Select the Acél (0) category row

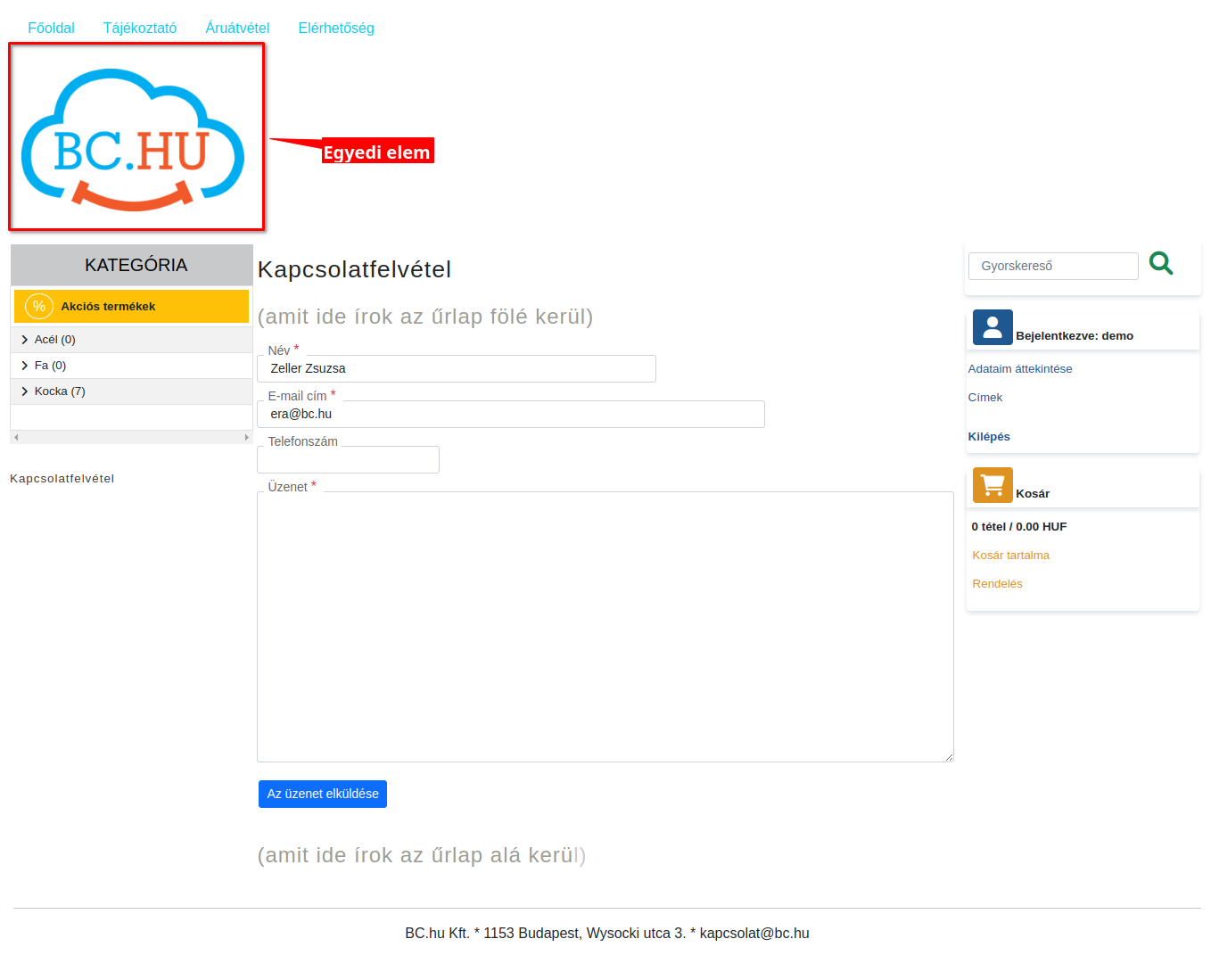click(x=131, y=340)
